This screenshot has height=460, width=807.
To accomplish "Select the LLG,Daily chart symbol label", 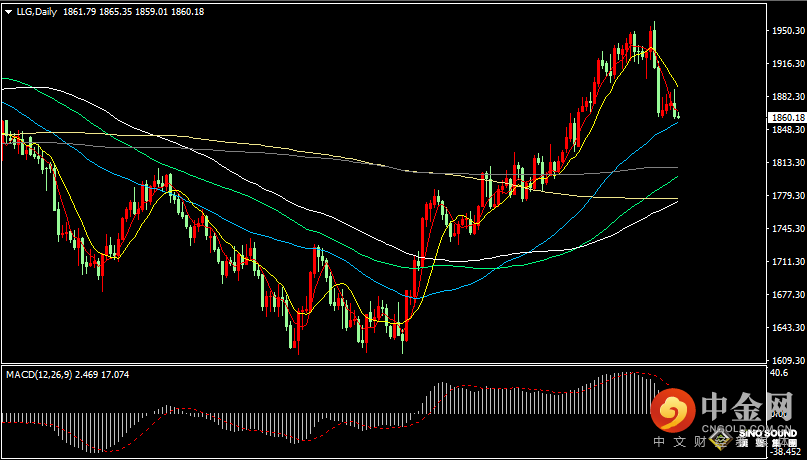I will (38, 11).
